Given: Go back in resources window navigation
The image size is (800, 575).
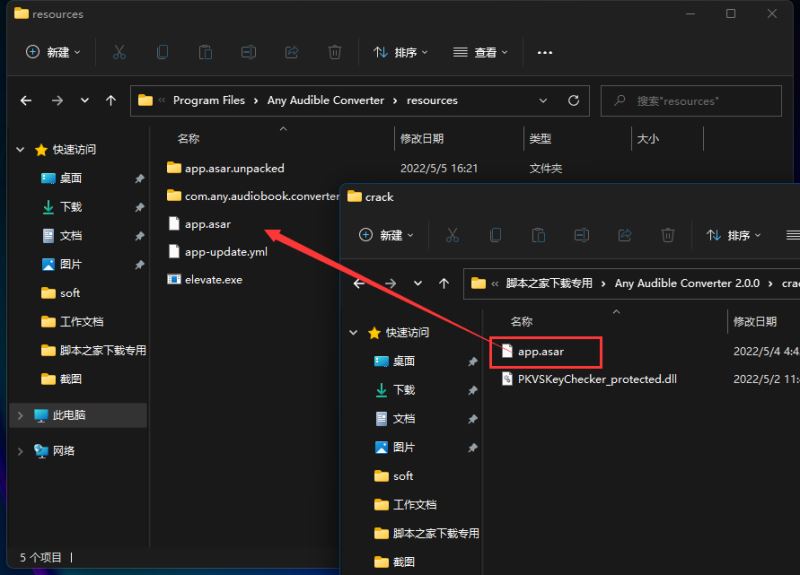Looking at the screenshot, I should coord(26,101).
